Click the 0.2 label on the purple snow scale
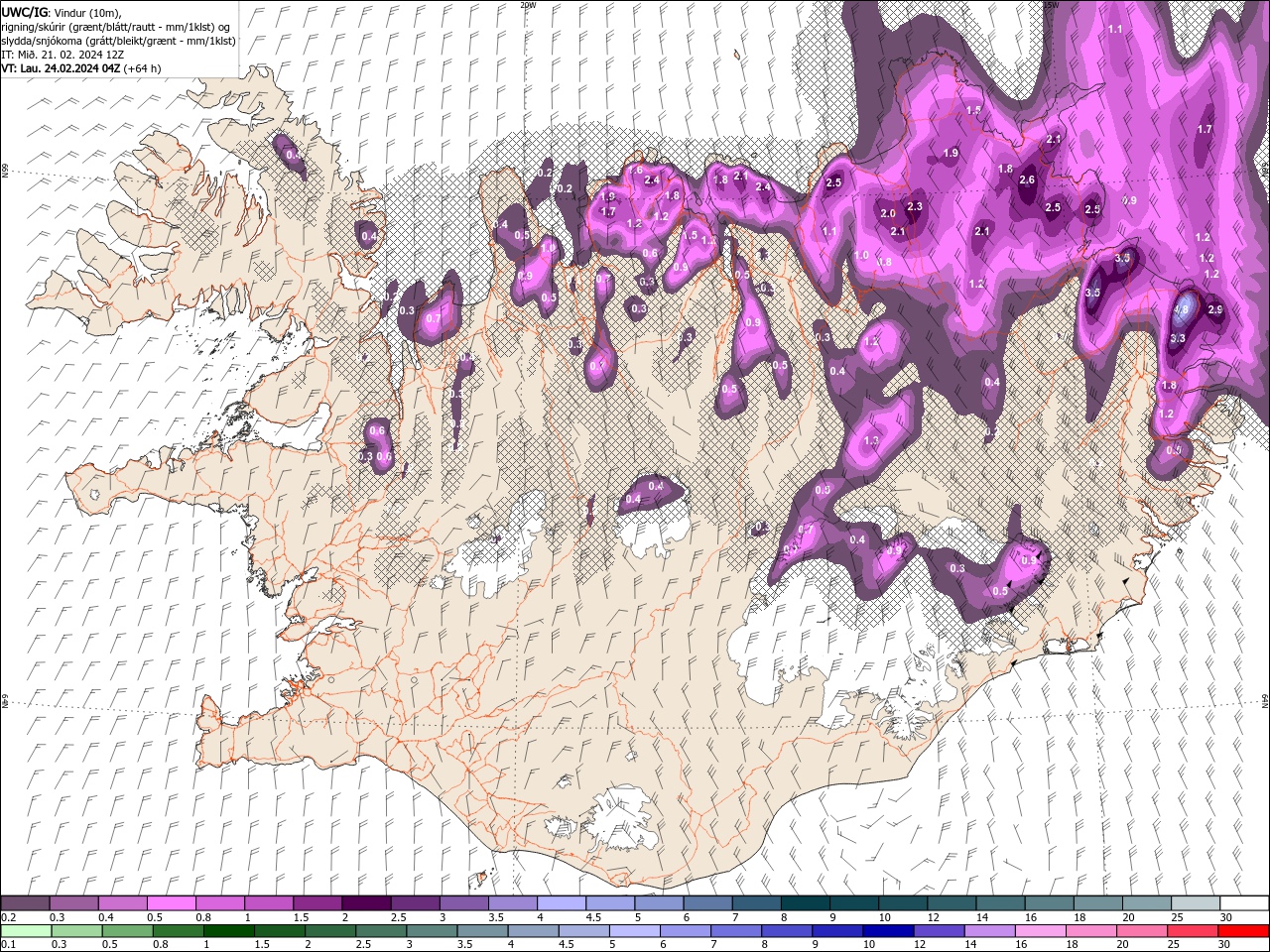This screenshot has width=1270, height=952. pyautogui.click(x=8, y=917)
